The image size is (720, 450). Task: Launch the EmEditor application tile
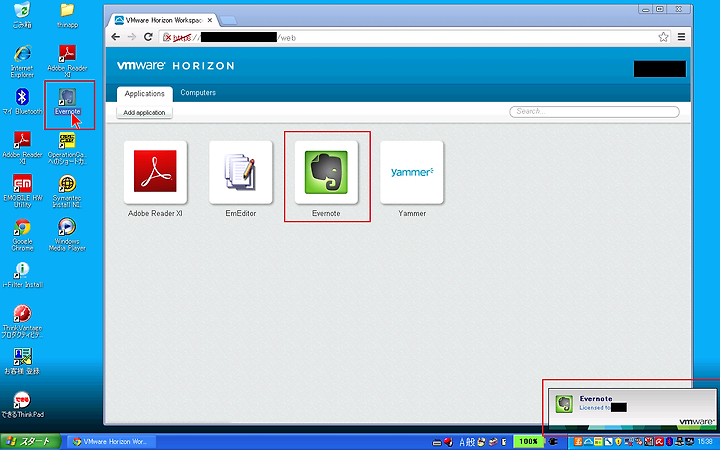[241, 172]
